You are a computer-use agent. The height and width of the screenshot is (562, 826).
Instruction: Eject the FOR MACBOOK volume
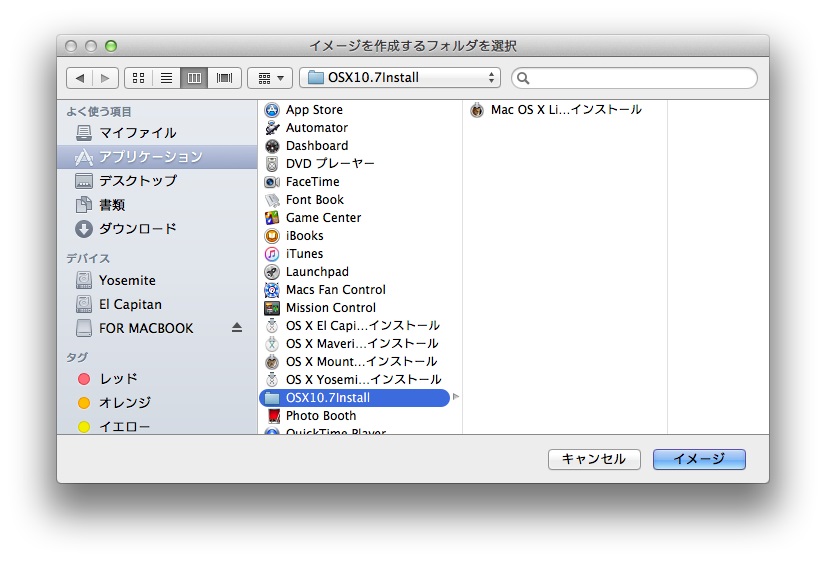tap(237, 328)
